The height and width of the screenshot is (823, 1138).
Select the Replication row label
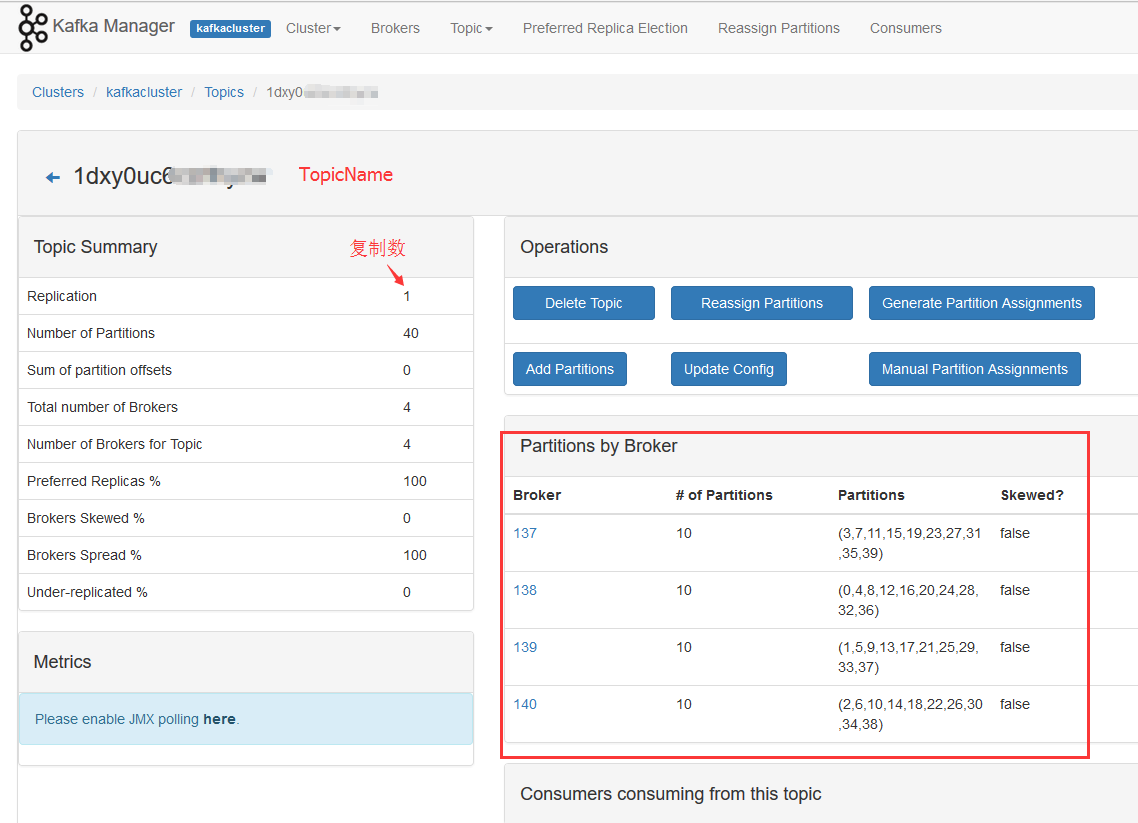click(x=62, y=296)
